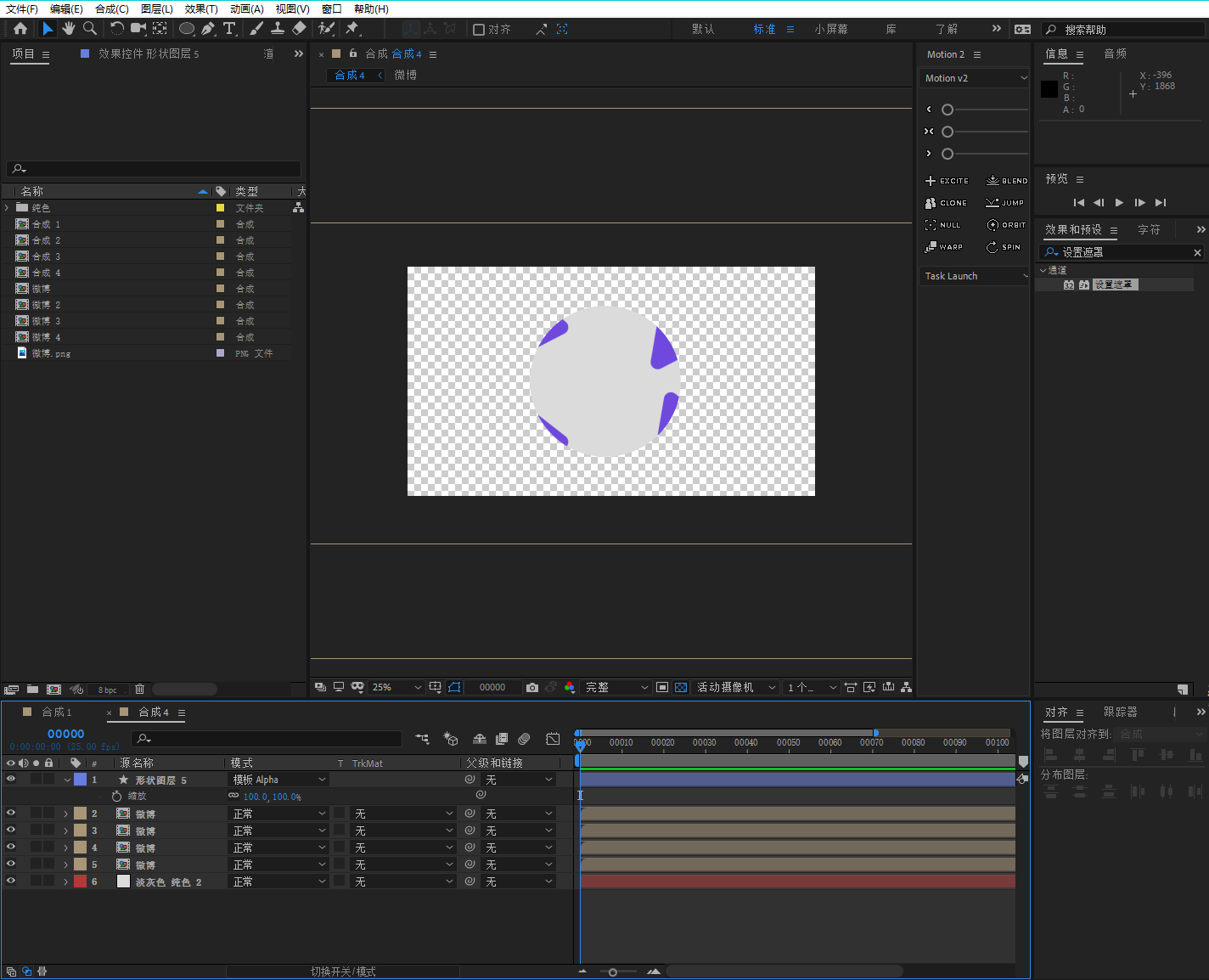Toggle visibility of layer 3 微博
This screenshot has height=980, width=1209.
click(x=11, y=830)
